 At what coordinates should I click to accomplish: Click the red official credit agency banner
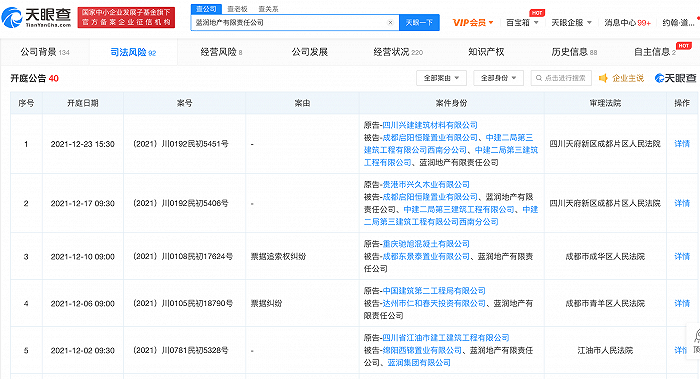(x=126, y=17)
